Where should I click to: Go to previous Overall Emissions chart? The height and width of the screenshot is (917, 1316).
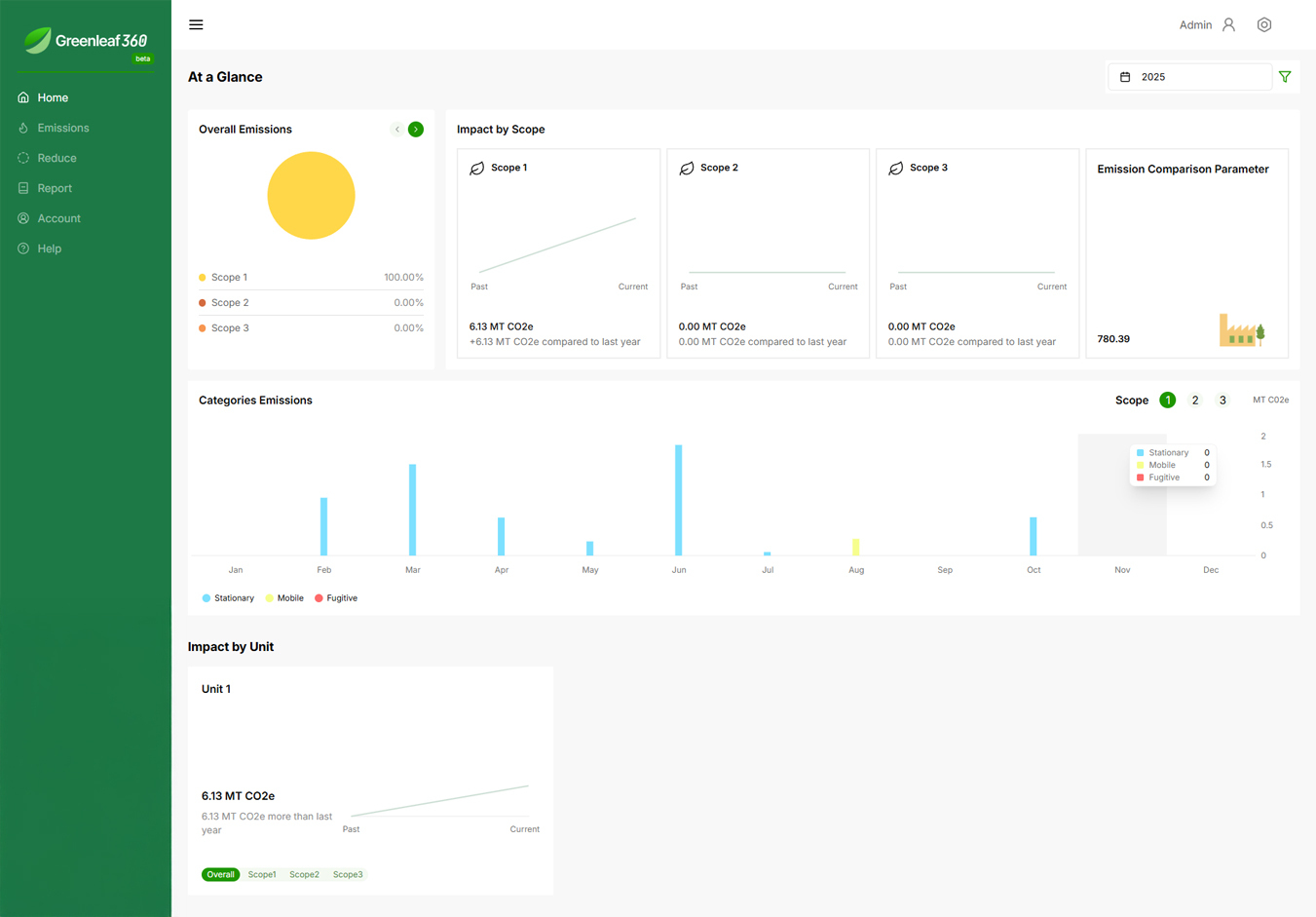click(396, 130)
